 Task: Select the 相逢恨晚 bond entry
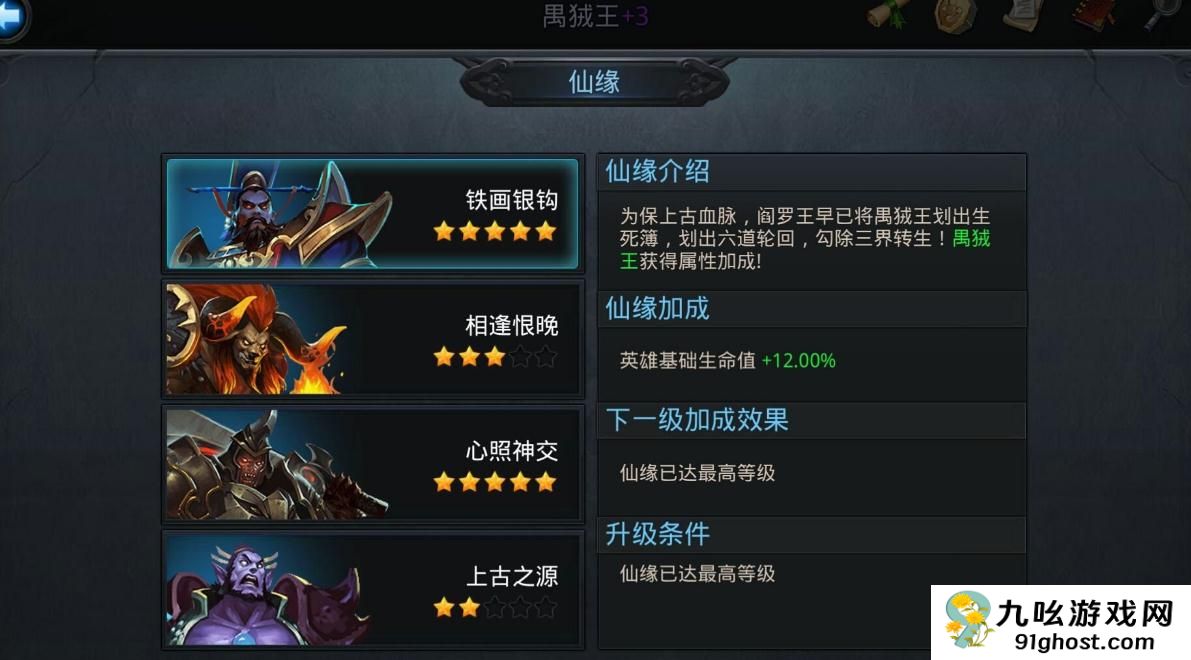[373, 339]
